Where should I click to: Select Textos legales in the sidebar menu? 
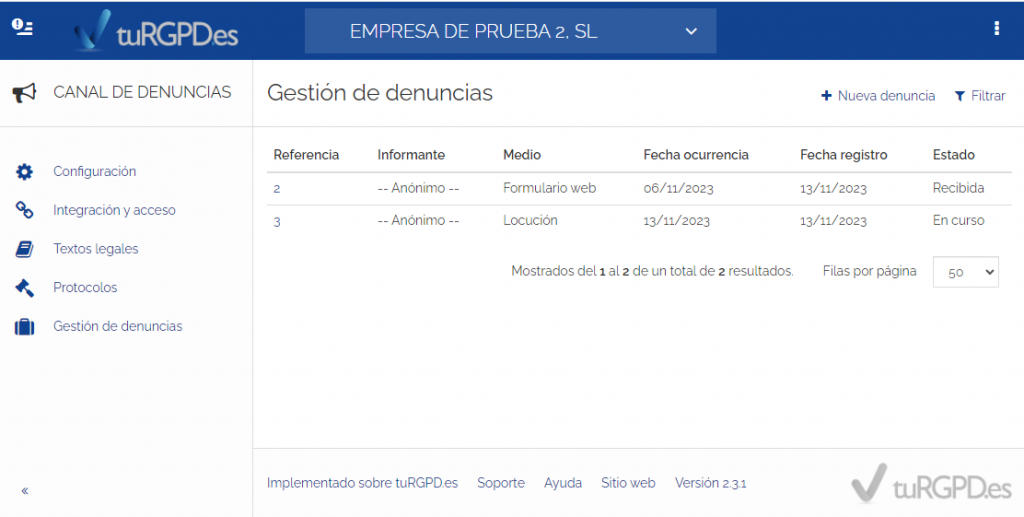point(96,249)
